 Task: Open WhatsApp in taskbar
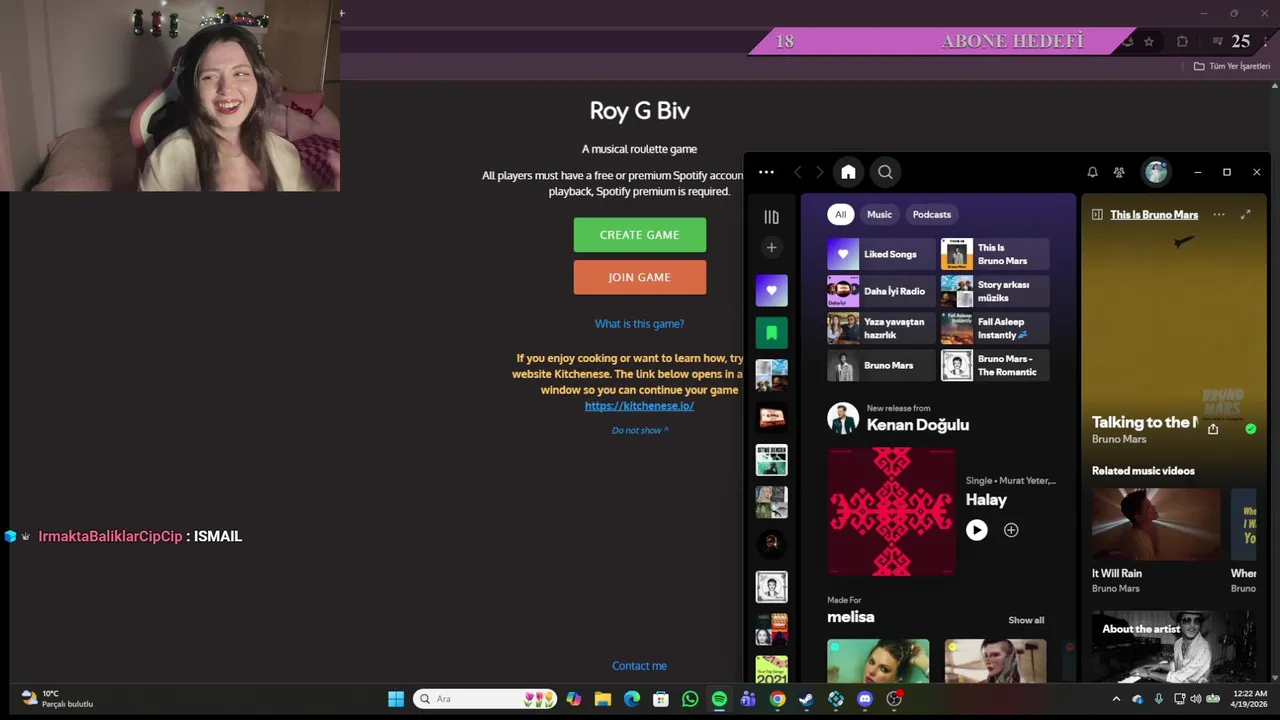[690, 699]
